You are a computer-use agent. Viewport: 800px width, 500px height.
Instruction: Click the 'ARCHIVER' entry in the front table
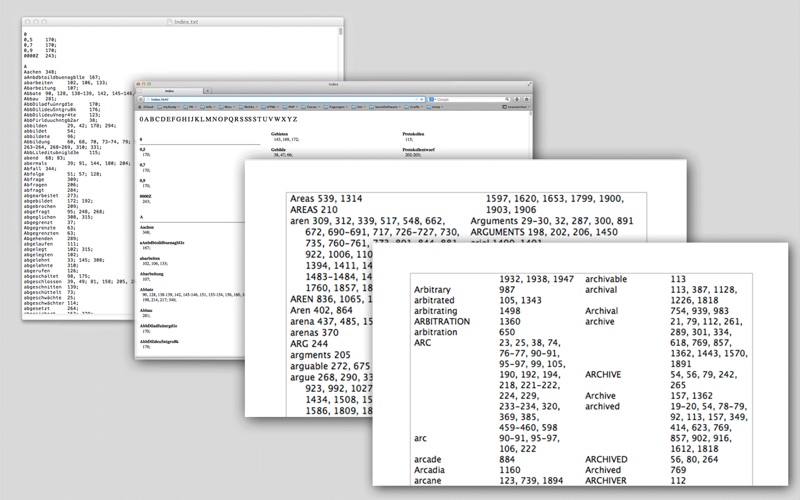(606, 481)
